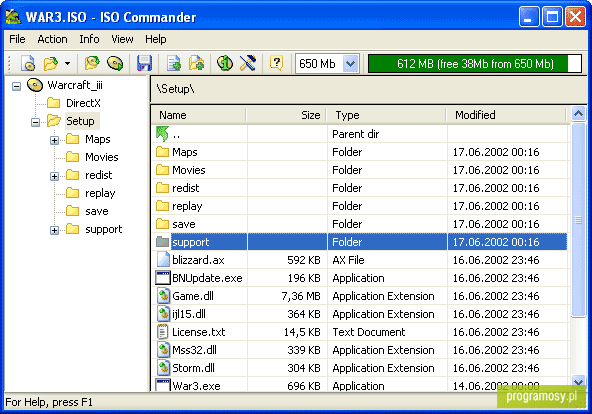Click the Add file toolbar icon

coord(174,63)
